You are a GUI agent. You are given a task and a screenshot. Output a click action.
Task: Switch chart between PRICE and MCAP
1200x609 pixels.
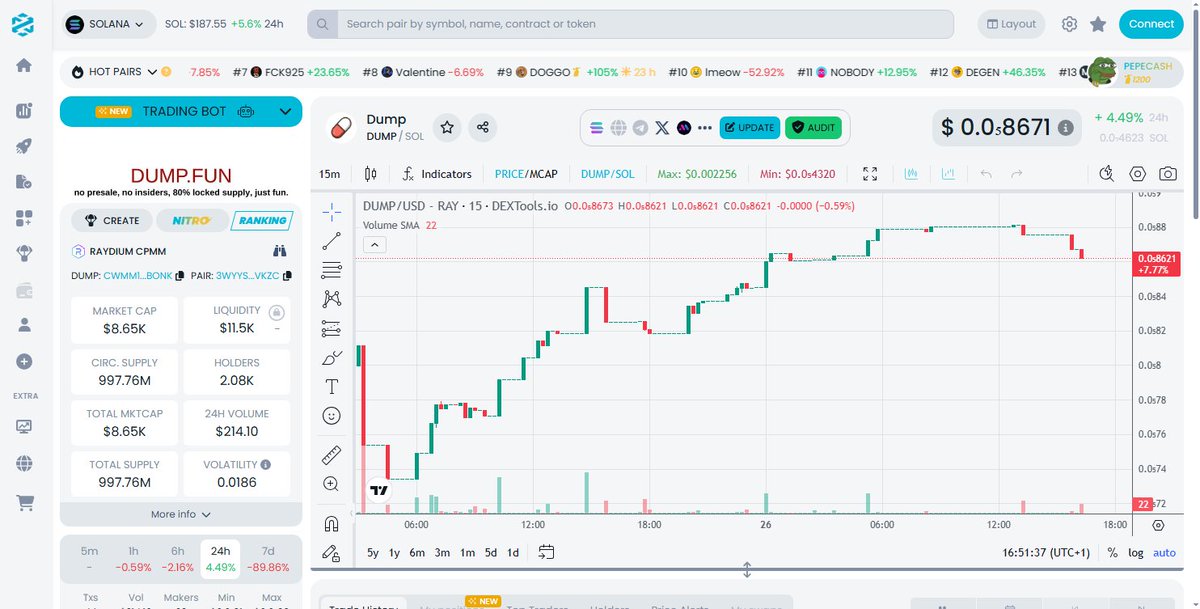point(526,174)
